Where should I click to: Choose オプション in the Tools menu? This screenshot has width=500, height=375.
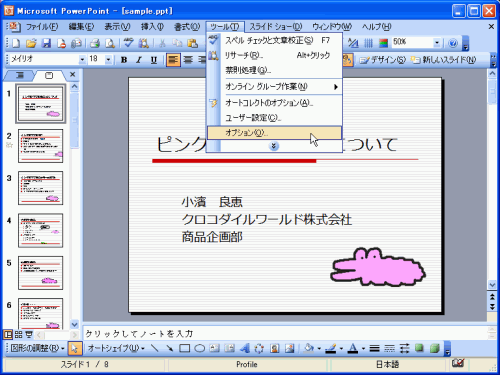(274, 133)
